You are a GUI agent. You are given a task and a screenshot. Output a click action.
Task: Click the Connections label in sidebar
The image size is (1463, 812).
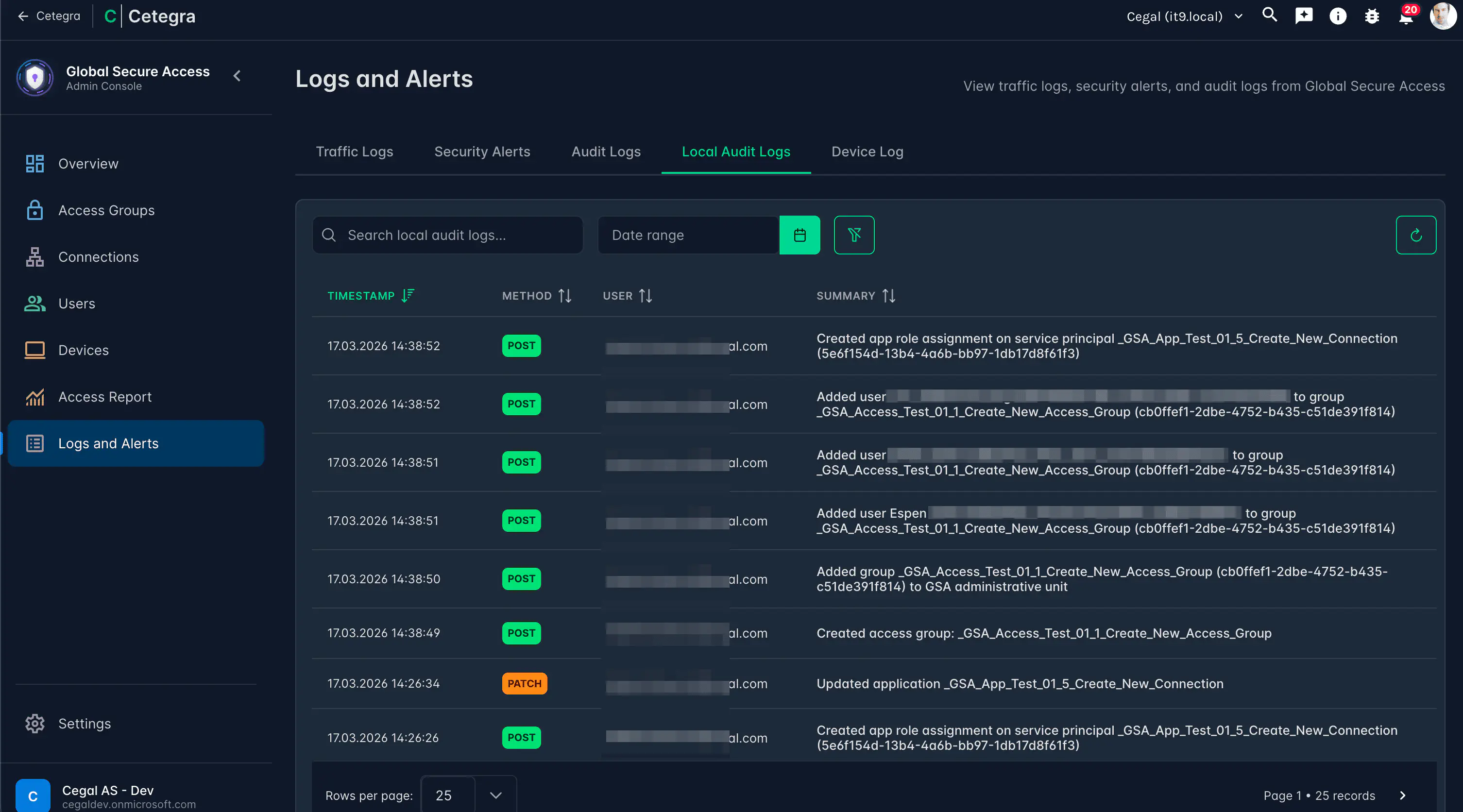pos(98,256)
